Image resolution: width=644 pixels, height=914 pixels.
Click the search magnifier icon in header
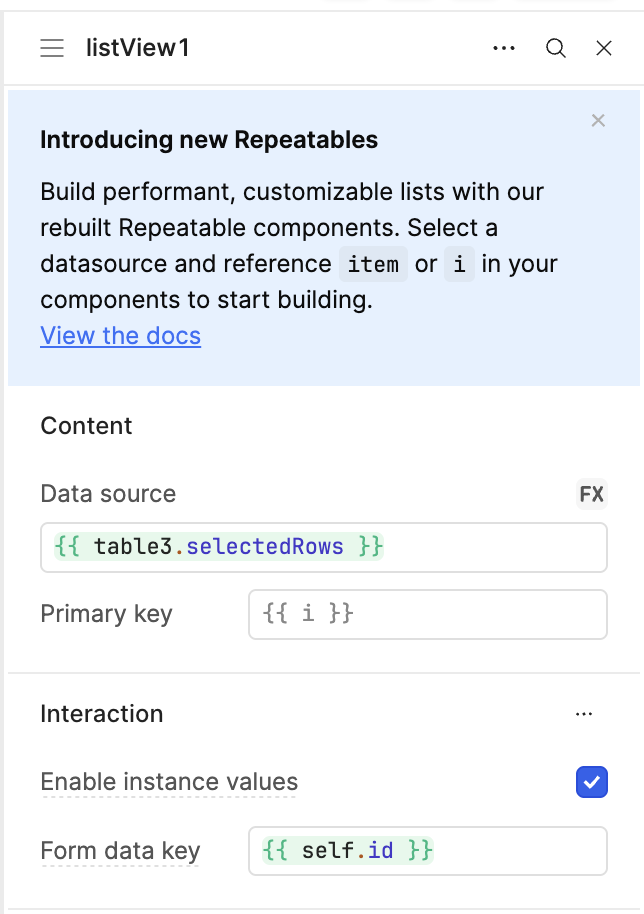pos(555,48)
